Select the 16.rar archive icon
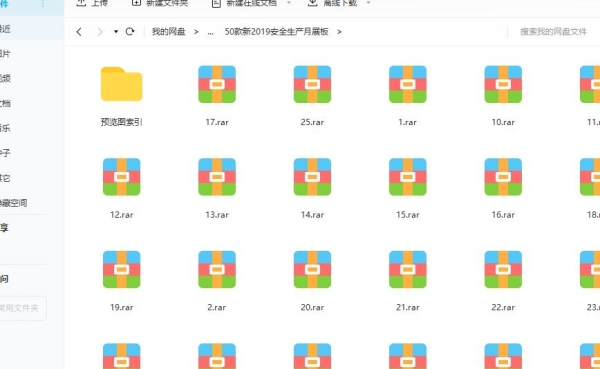Viewport: 600px width, 369px height. [503, 177]
